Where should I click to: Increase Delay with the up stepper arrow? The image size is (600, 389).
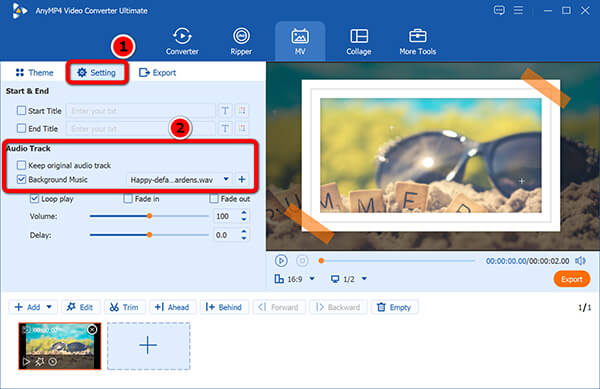point(244,231)
